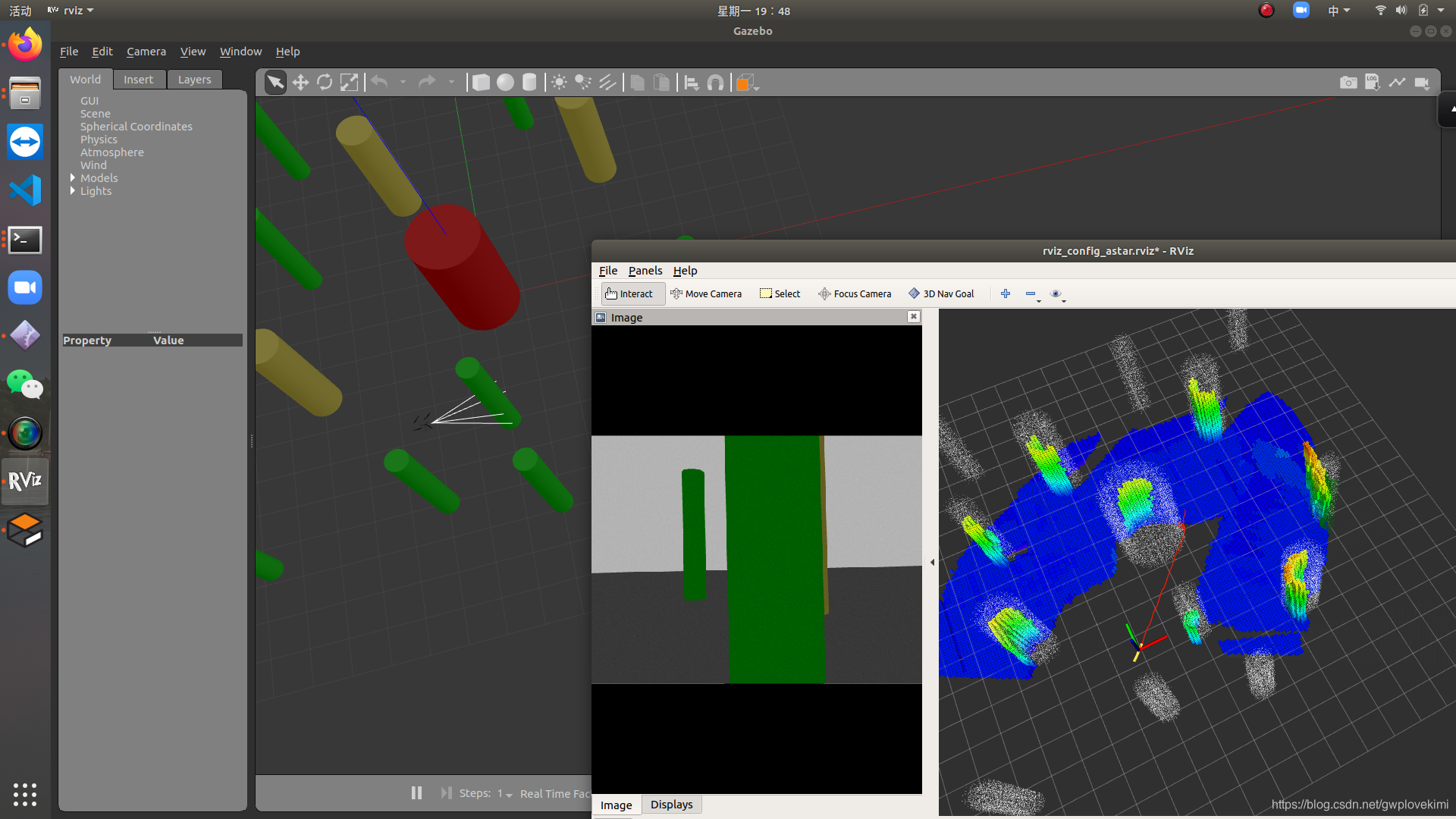The height and width of the screenshot is (819, 1456).
Task: Select the translate mode tool
Action: pyautogui.click(x=300, y=83)
